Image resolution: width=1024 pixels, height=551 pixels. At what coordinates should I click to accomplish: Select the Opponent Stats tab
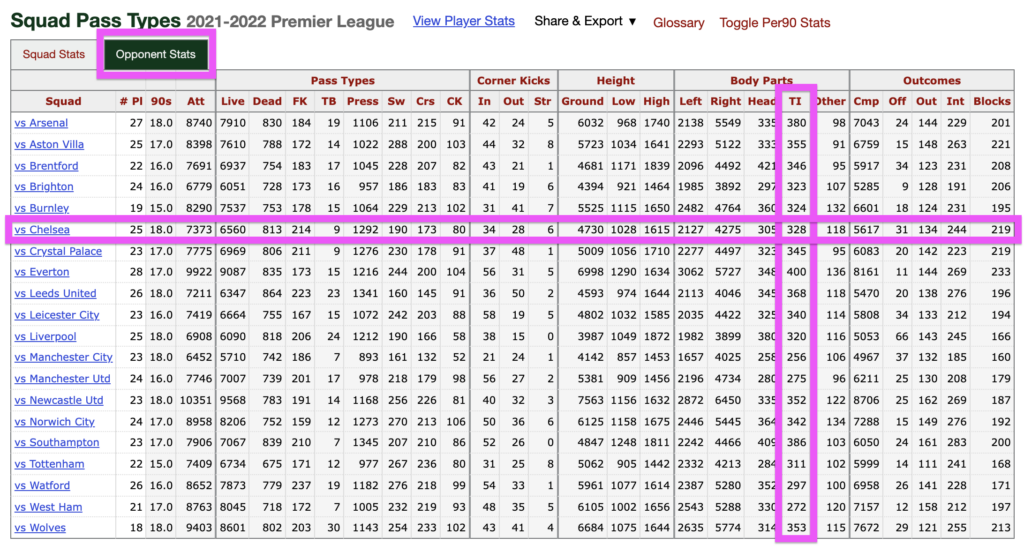155,54
